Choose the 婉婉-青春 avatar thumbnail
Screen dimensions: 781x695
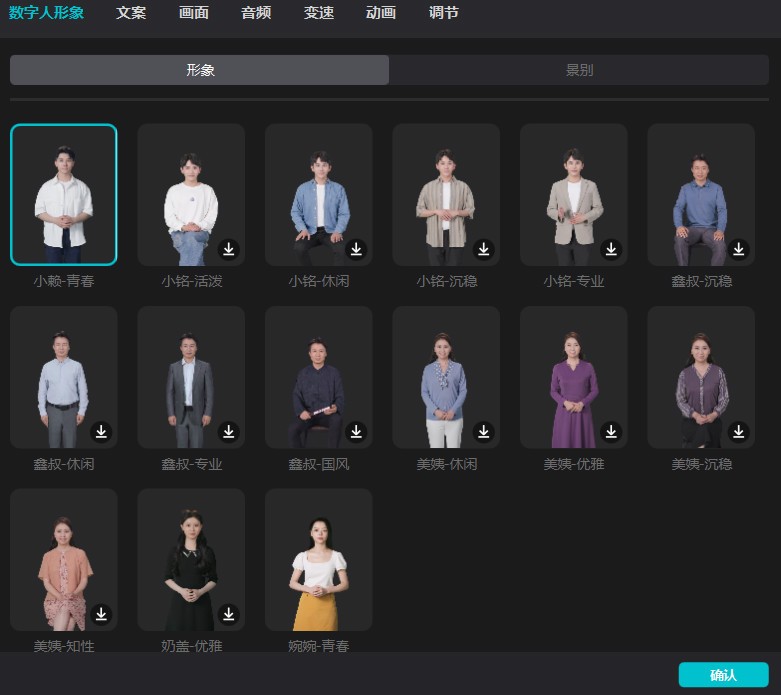tap(319, 559)
